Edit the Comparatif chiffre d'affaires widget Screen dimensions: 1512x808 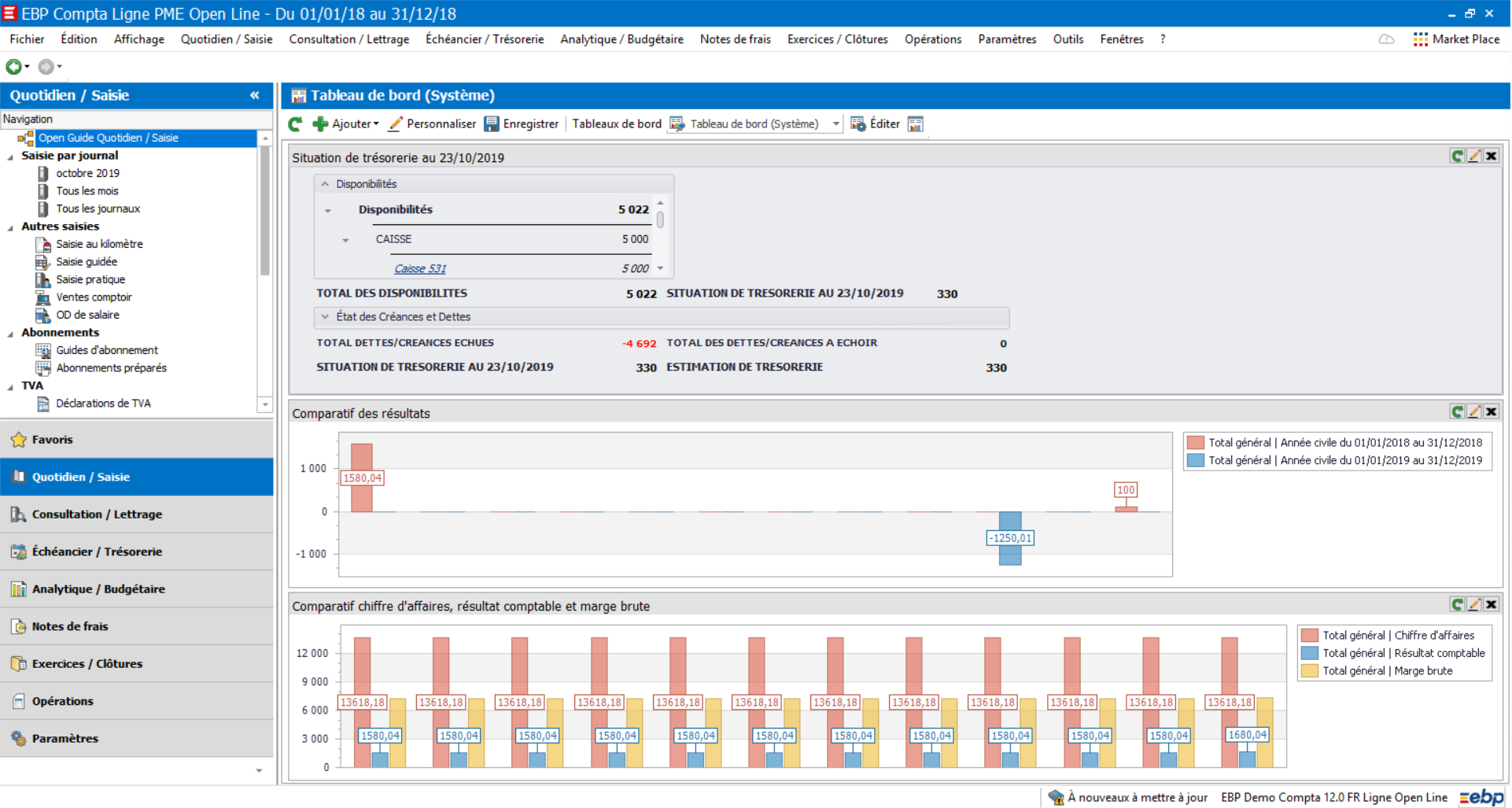pos(1474,604)
